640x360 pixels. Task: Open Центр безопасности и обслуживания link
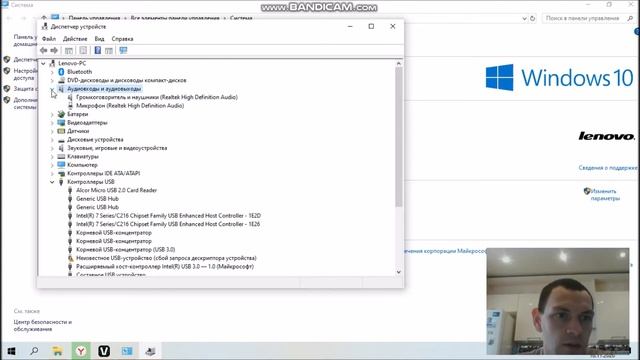click(43, 325)
